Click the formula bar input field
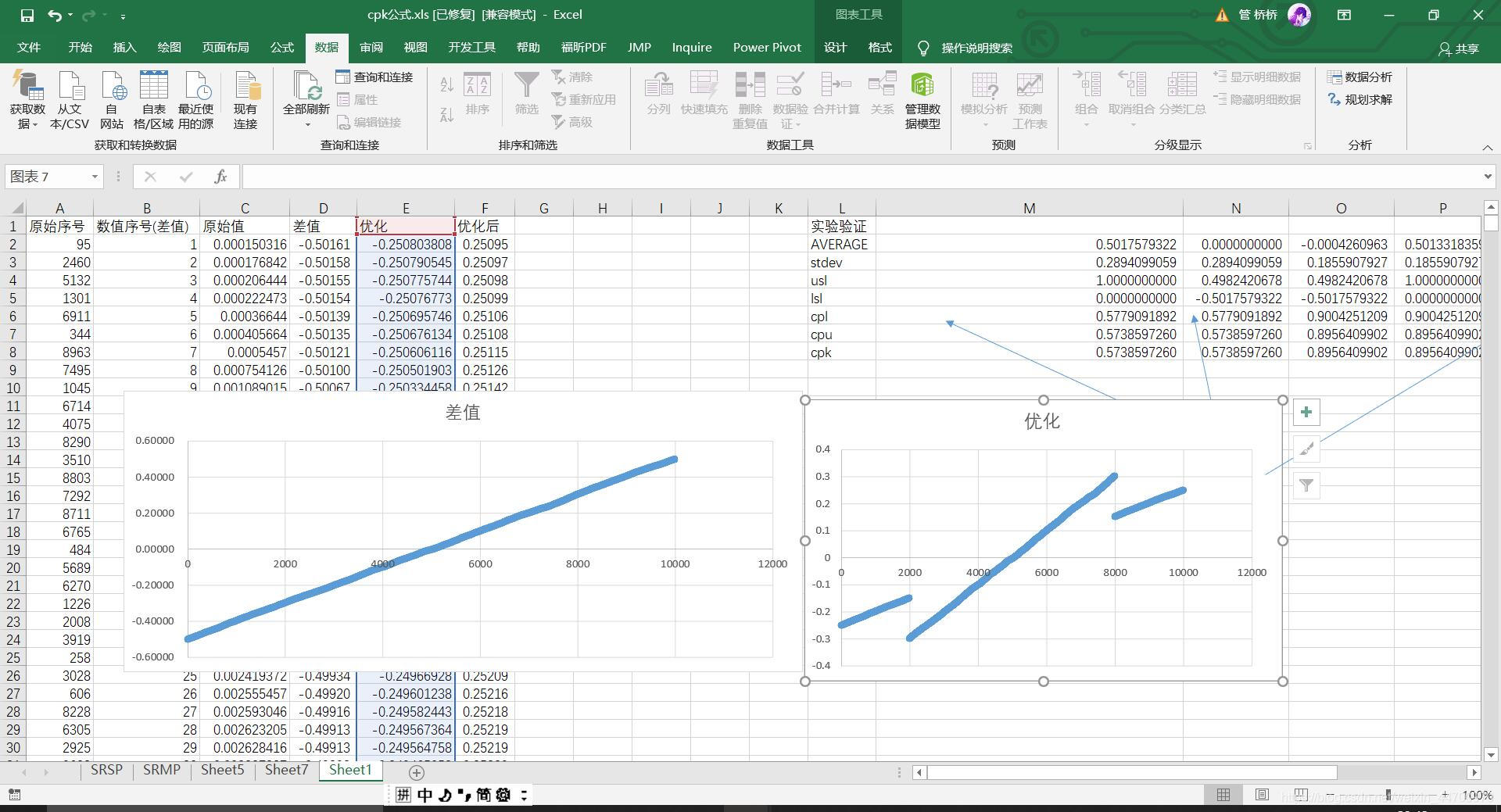Screen dimensions: 1501x812 tap(860, 177)
